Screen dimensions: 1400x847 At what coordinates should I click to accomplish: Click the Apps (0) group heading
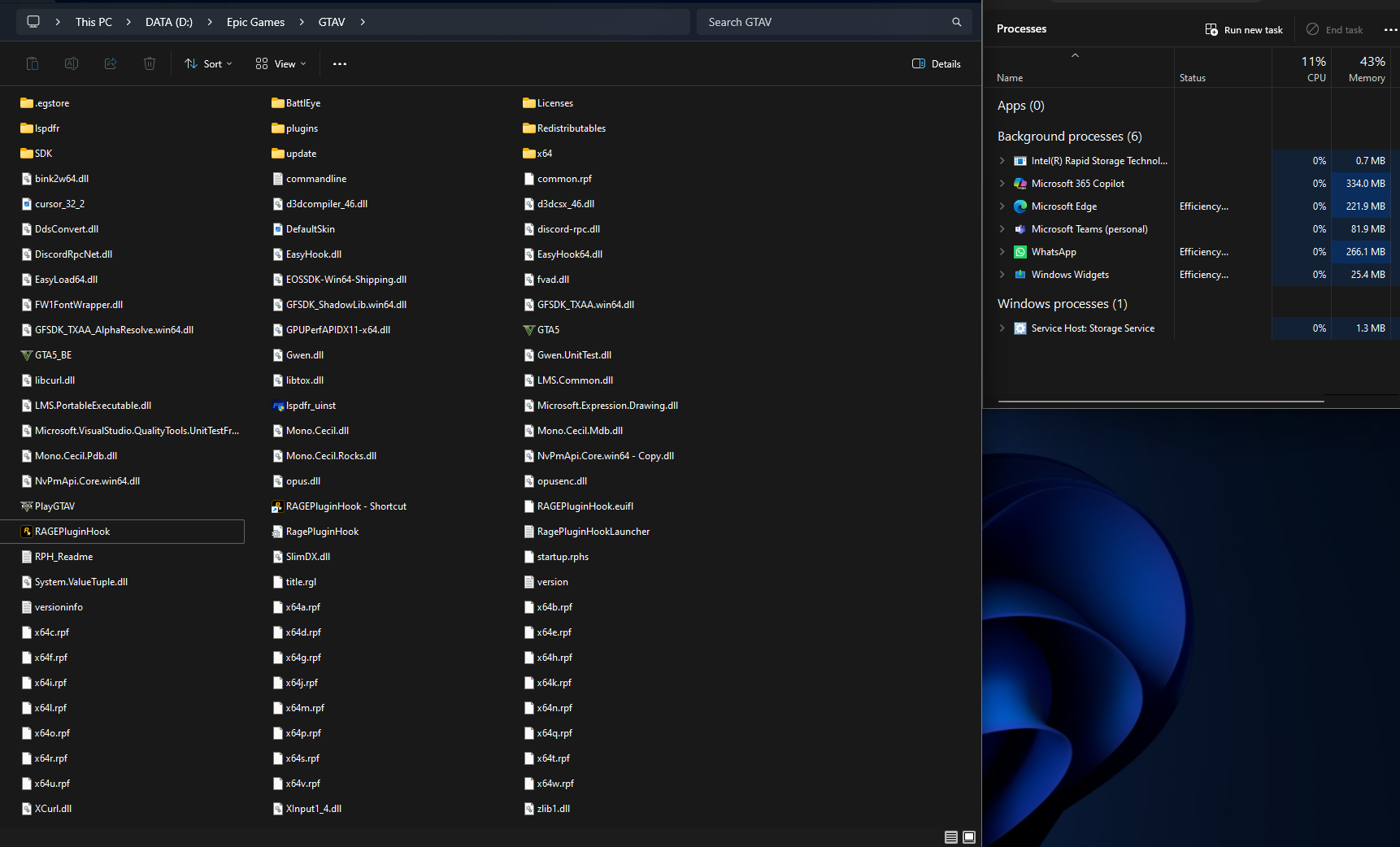(1021, 106)
